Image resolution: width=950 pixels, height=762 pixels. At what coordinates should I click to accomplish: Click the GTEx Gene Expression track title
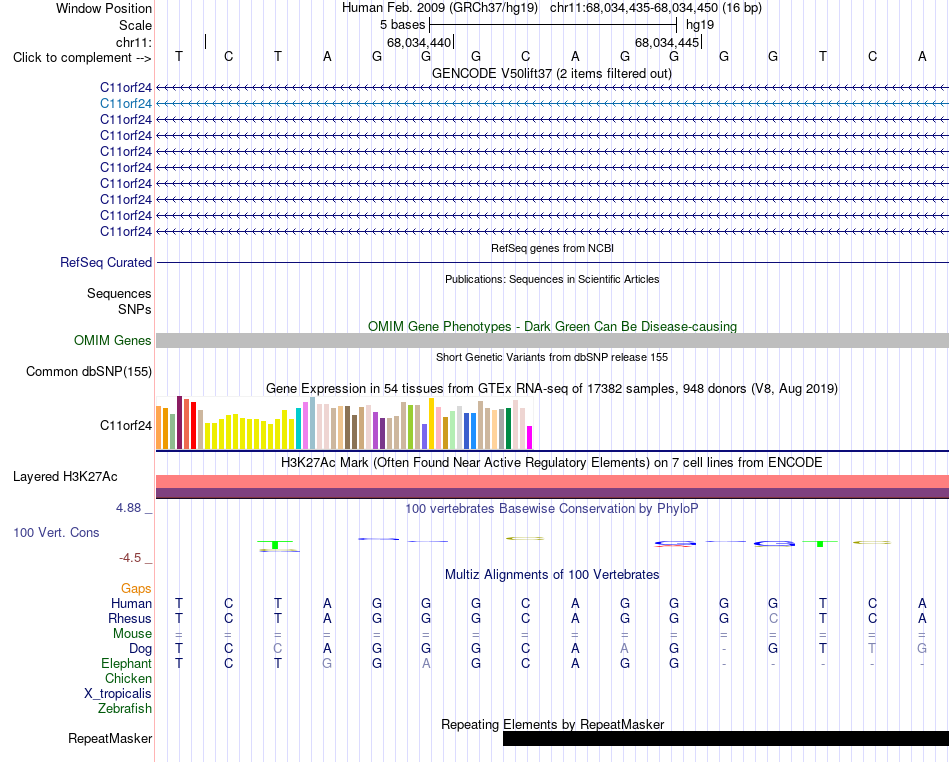[552, 388]
